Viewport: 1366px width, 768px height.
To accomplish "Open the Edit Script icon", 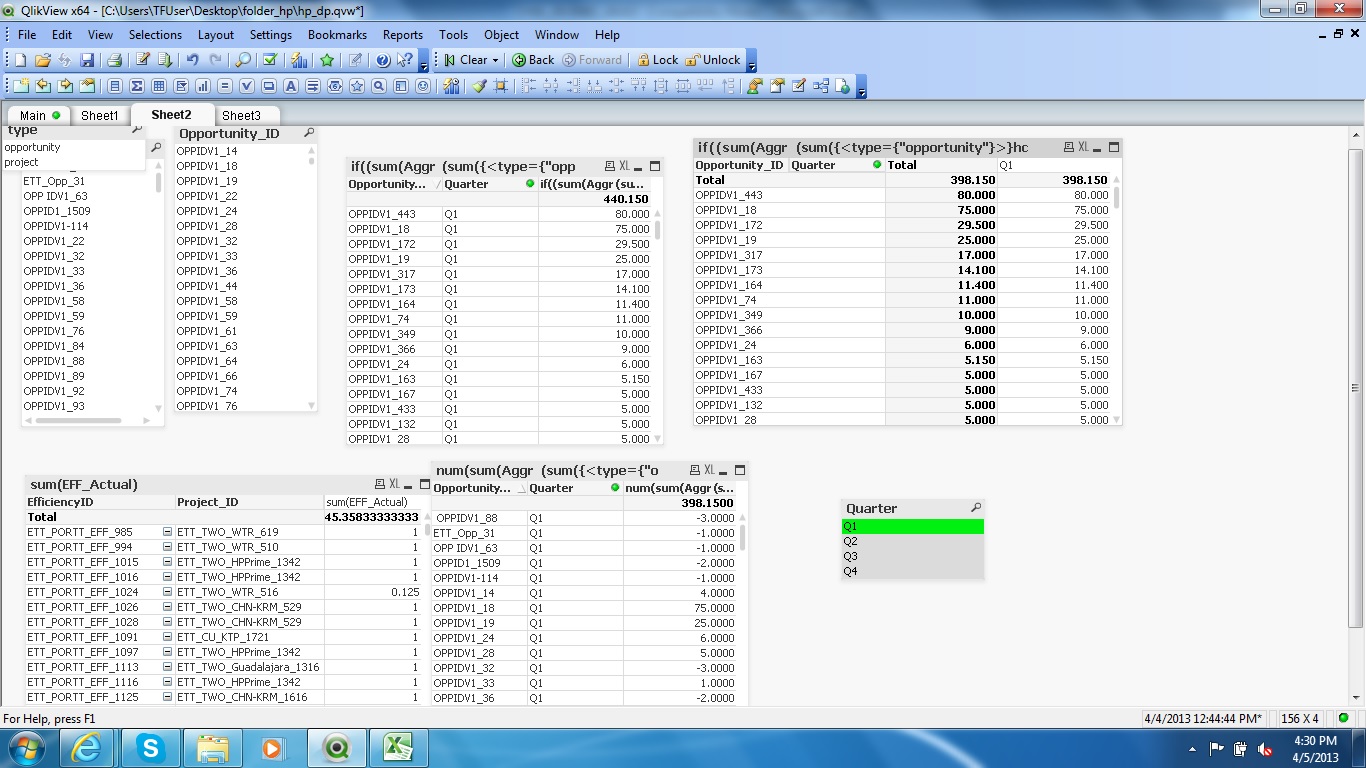I will coord(143,60).
